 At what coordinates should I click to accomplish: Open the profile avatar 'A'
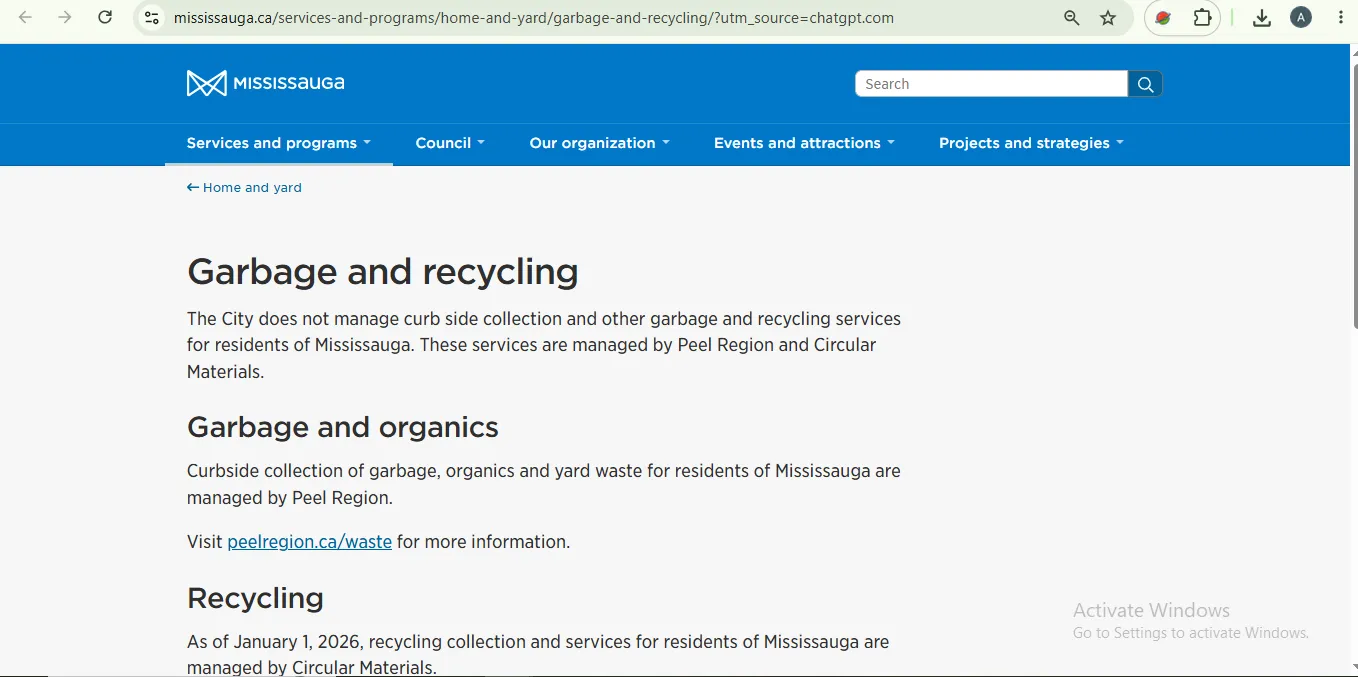[x=1301, y=17]
